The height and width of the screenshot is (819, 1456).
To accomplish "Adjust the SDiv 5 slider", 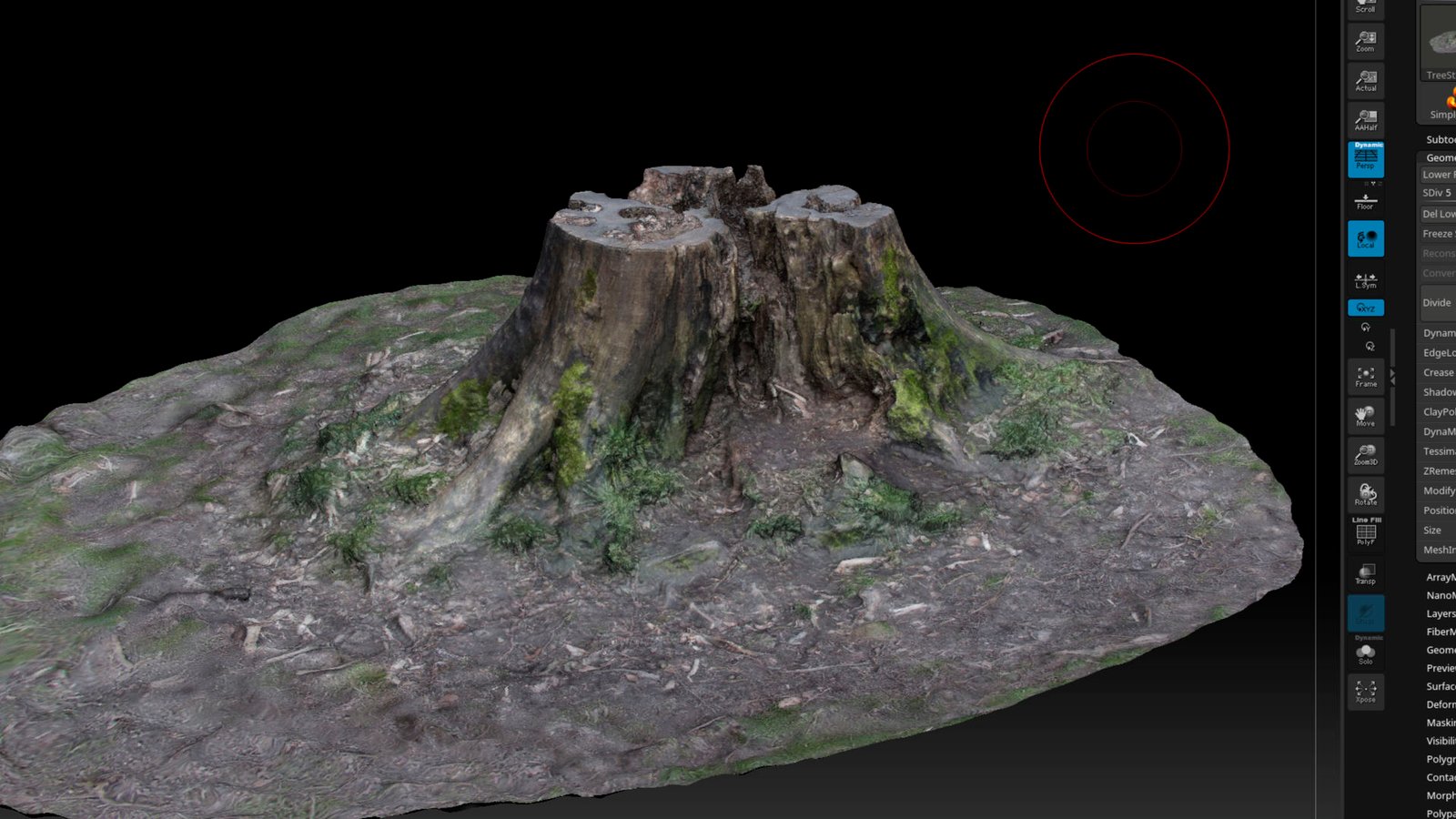I will coord(1438,193).
